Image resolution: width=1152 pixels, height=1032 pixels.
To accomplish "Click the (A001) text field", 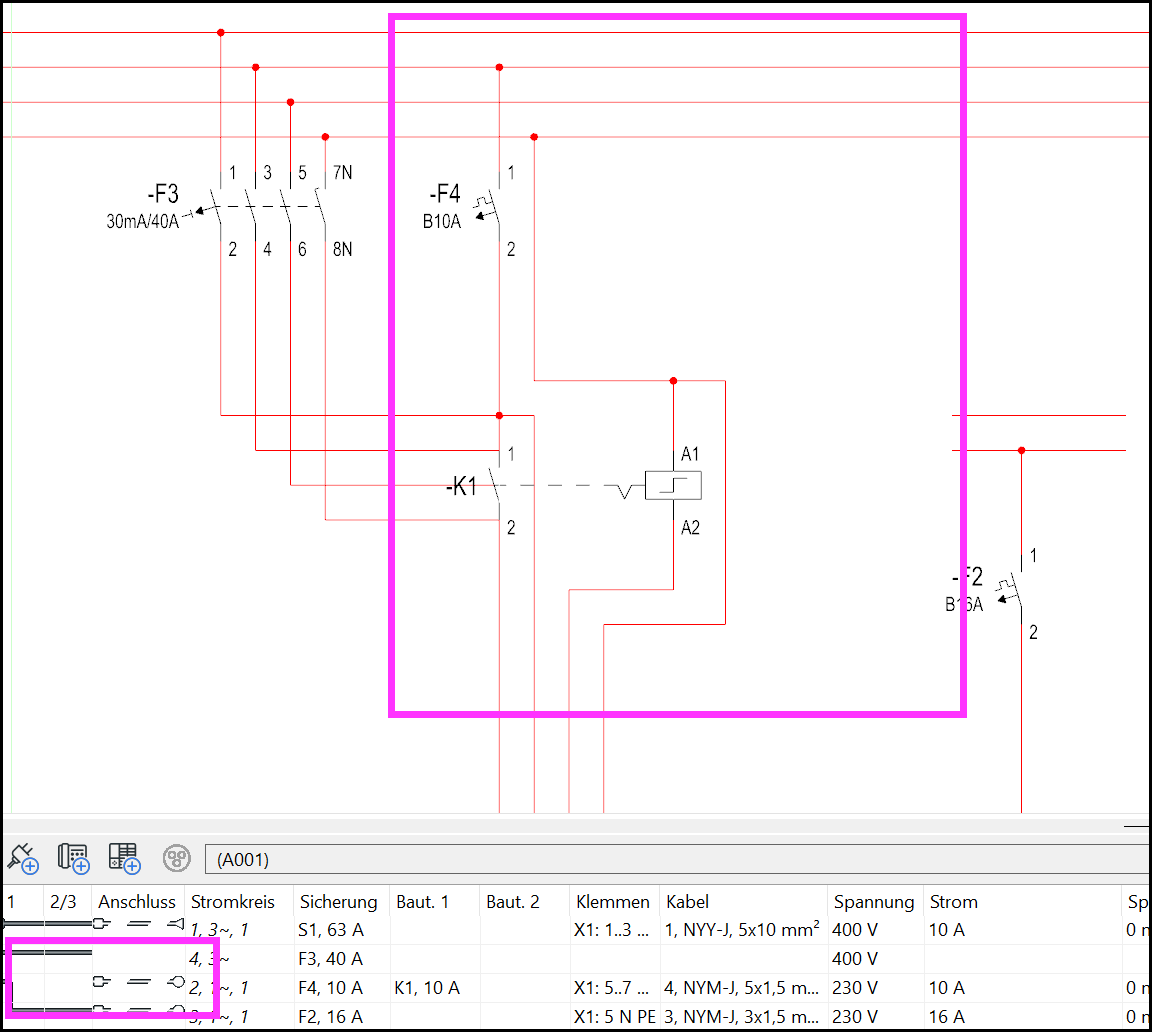I will (x=677, y=859).
